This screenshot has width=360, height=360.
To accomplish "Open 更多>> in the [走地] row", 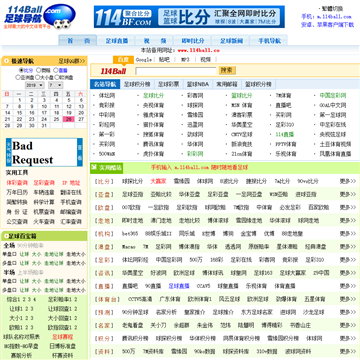I will 348,220.
